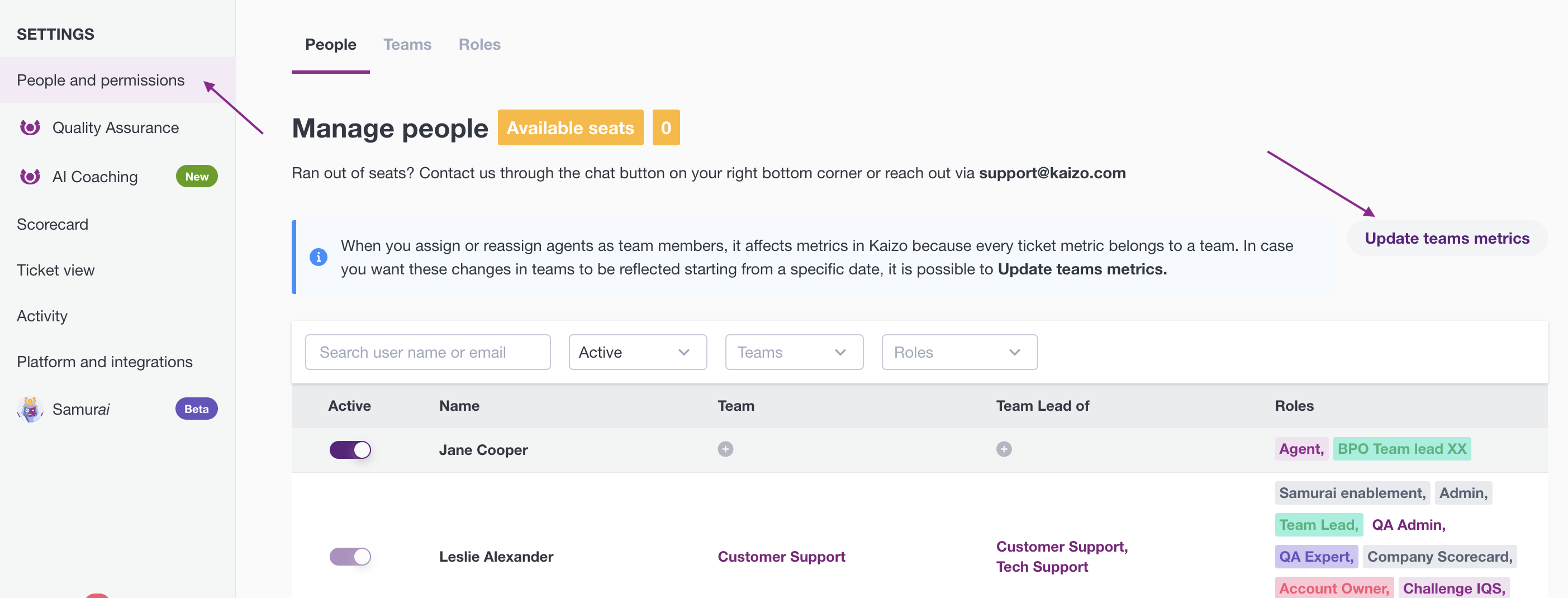Click Leslie Alexander's Customer Support team link

click(x=782, y=557)
